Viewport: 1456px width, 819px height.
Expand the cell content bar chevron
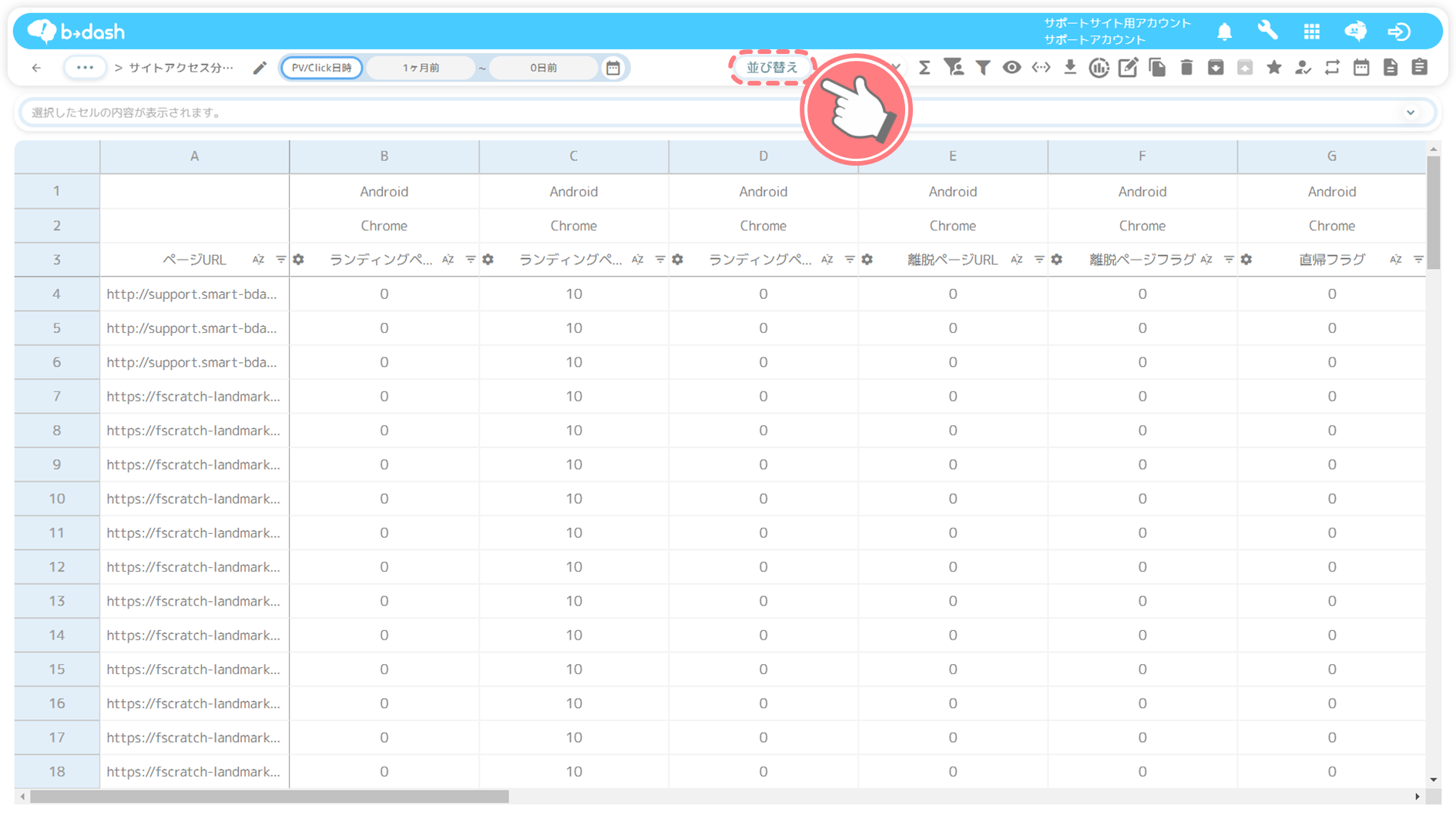(x=1411, y=112)
